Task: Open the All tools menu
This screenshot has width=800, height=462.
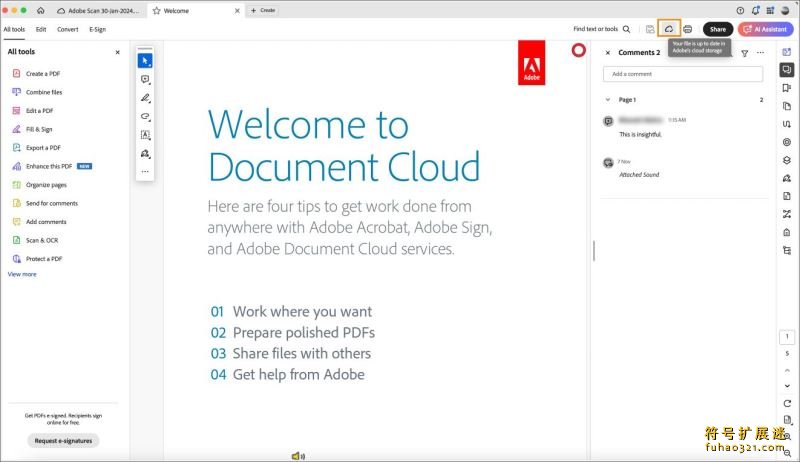Action: tap(14, 30)
